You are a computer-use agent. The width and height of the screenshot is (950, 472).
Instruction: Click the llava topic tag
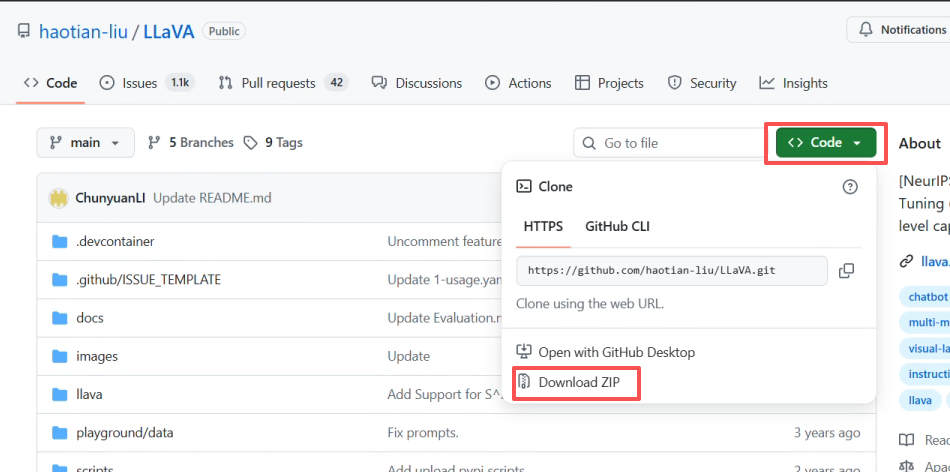coord(920,401)
